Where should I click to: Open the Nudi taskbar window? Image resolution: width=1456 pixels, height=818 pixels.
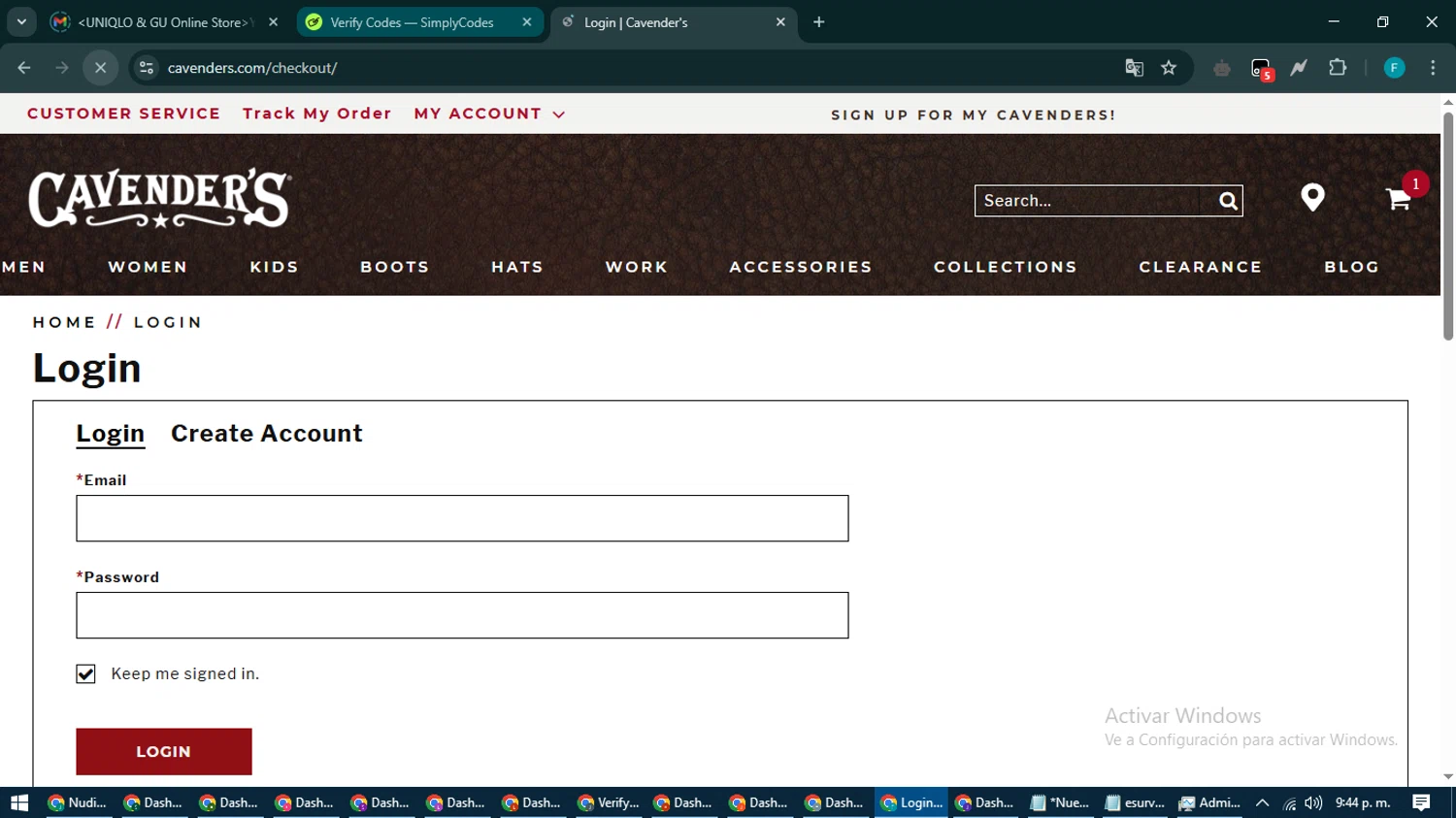click(77, 802)
